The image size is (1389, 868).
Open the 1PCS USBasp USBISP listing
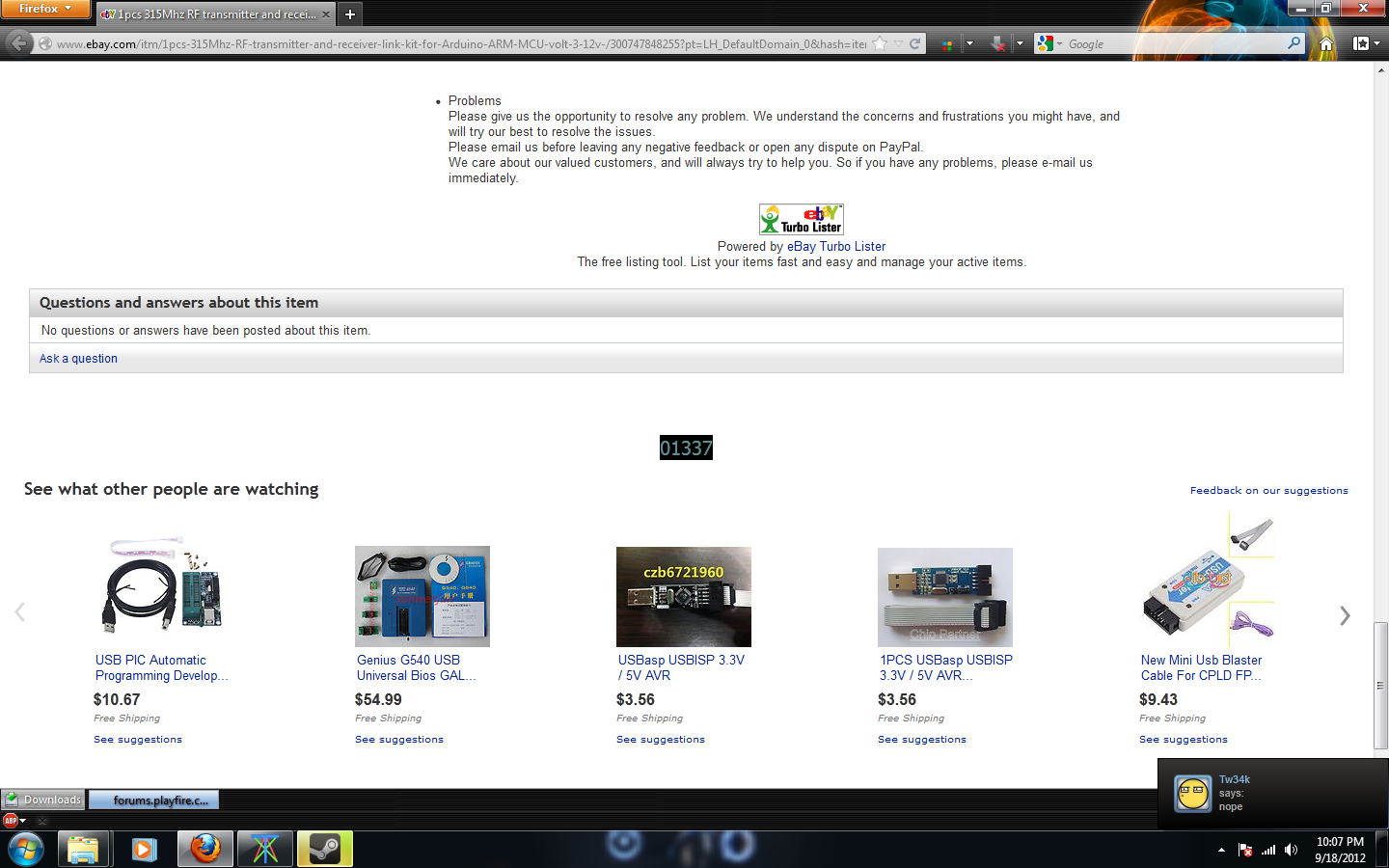945,668
